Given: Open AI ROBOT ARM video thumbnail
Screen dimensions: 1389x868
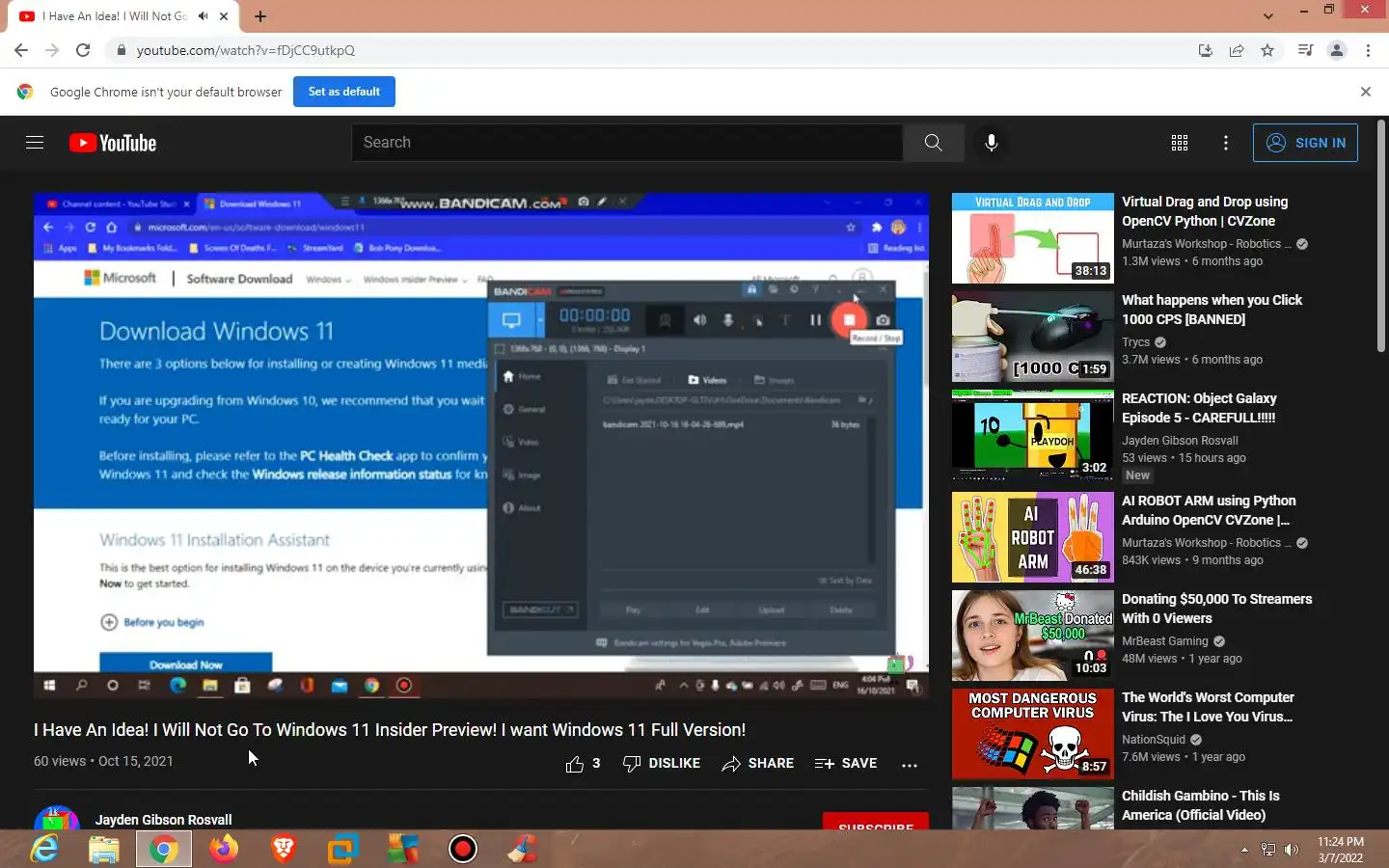Looking at the screenshot, I should click(1032, 537).
